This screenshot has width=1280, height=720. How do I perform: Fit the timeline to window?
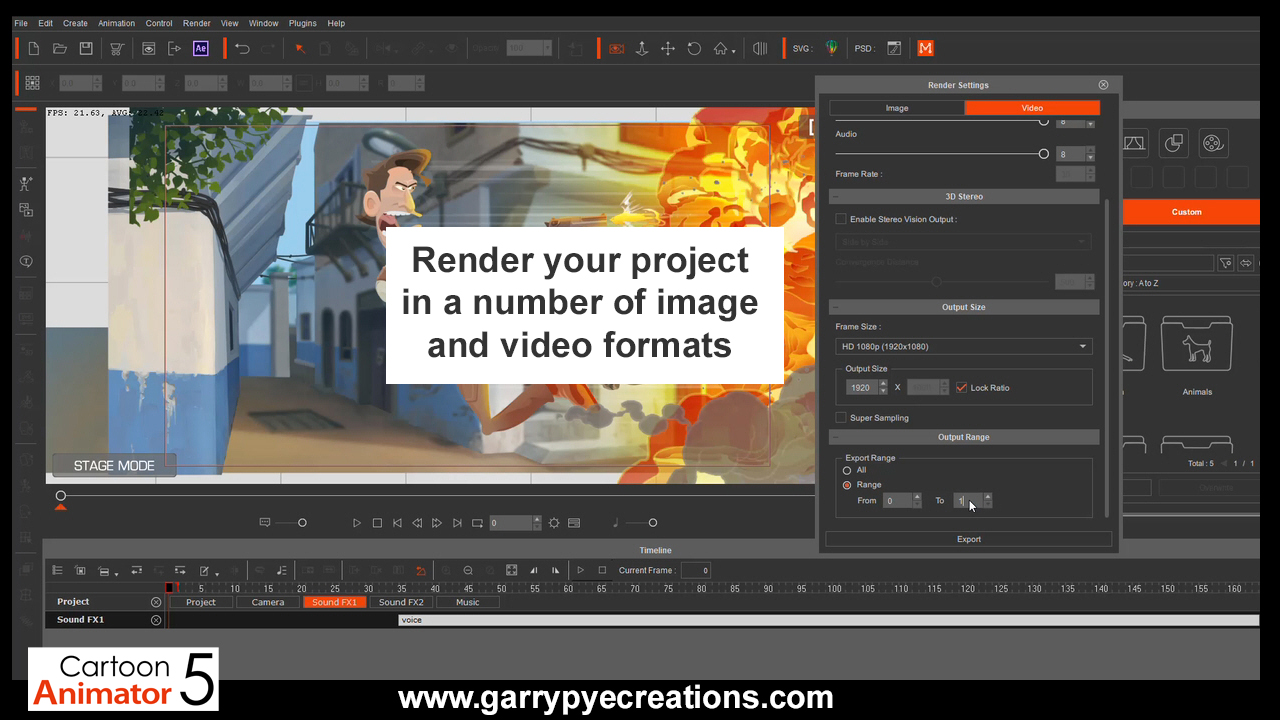[511, 570]
